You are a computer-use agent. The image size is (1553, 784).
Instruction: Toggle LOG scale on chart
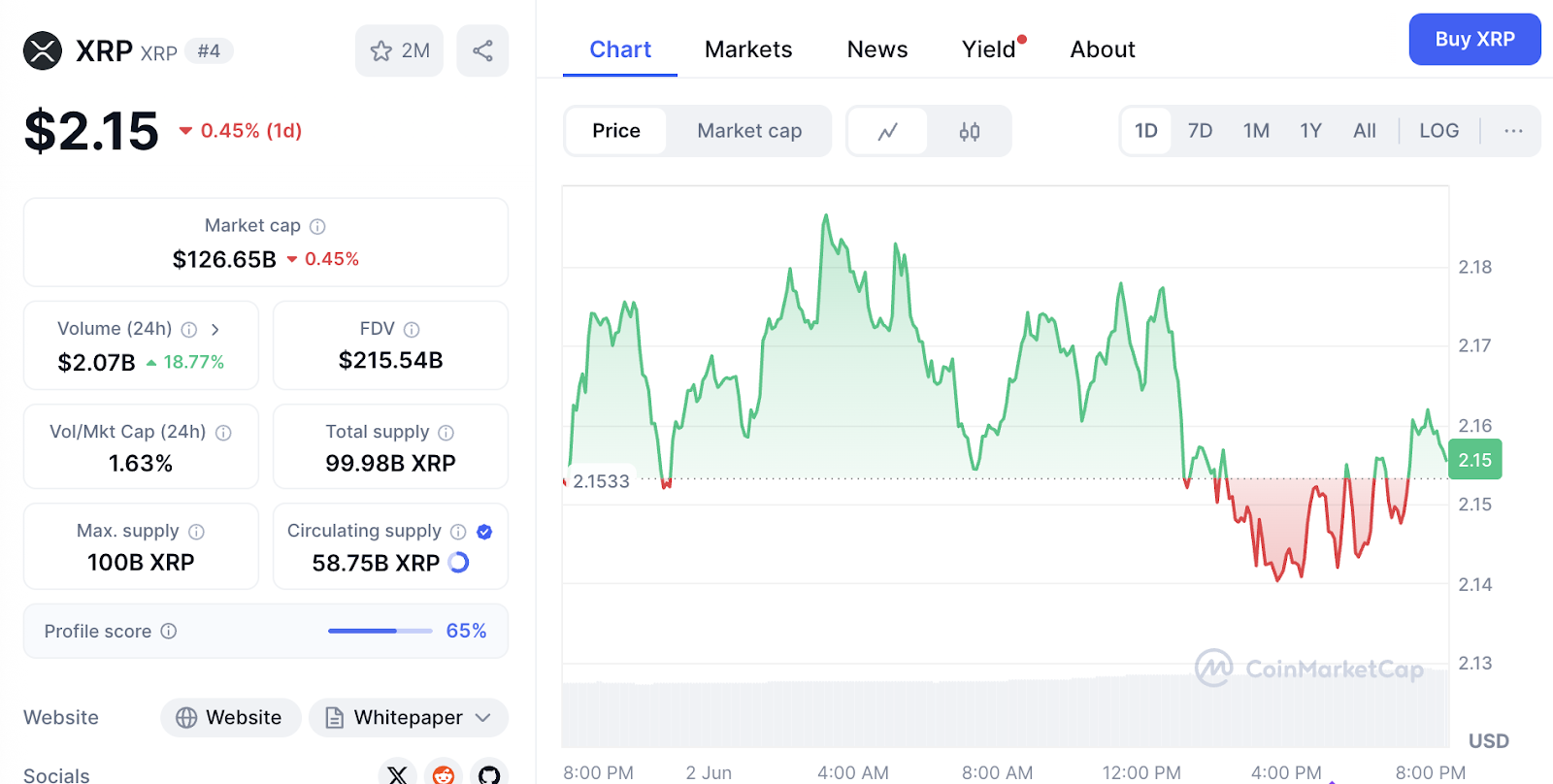1439,131
